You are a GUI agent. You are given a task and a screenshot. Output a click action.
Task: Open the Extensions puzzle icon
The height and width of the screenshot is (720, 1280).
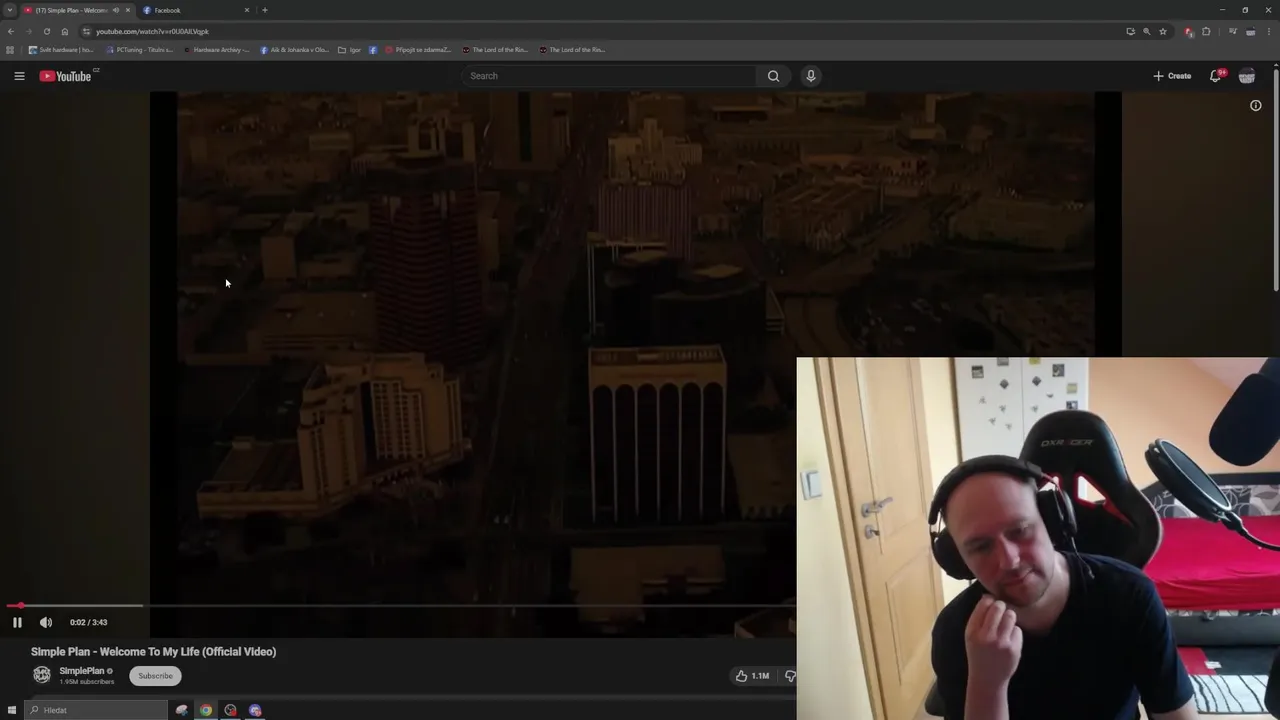tap(1206, 31)
